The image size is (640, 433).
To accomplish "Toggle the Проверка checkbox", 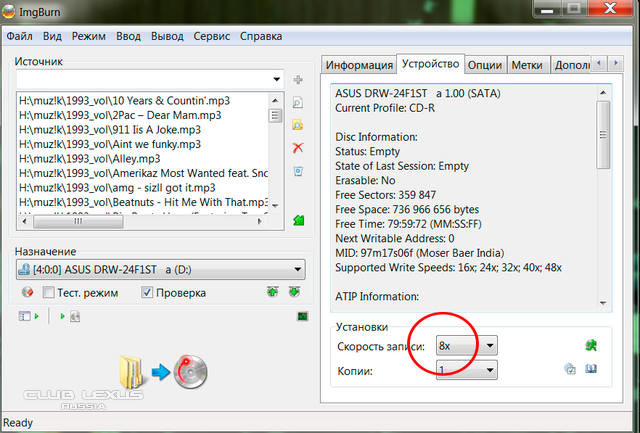I will (148, 293).
